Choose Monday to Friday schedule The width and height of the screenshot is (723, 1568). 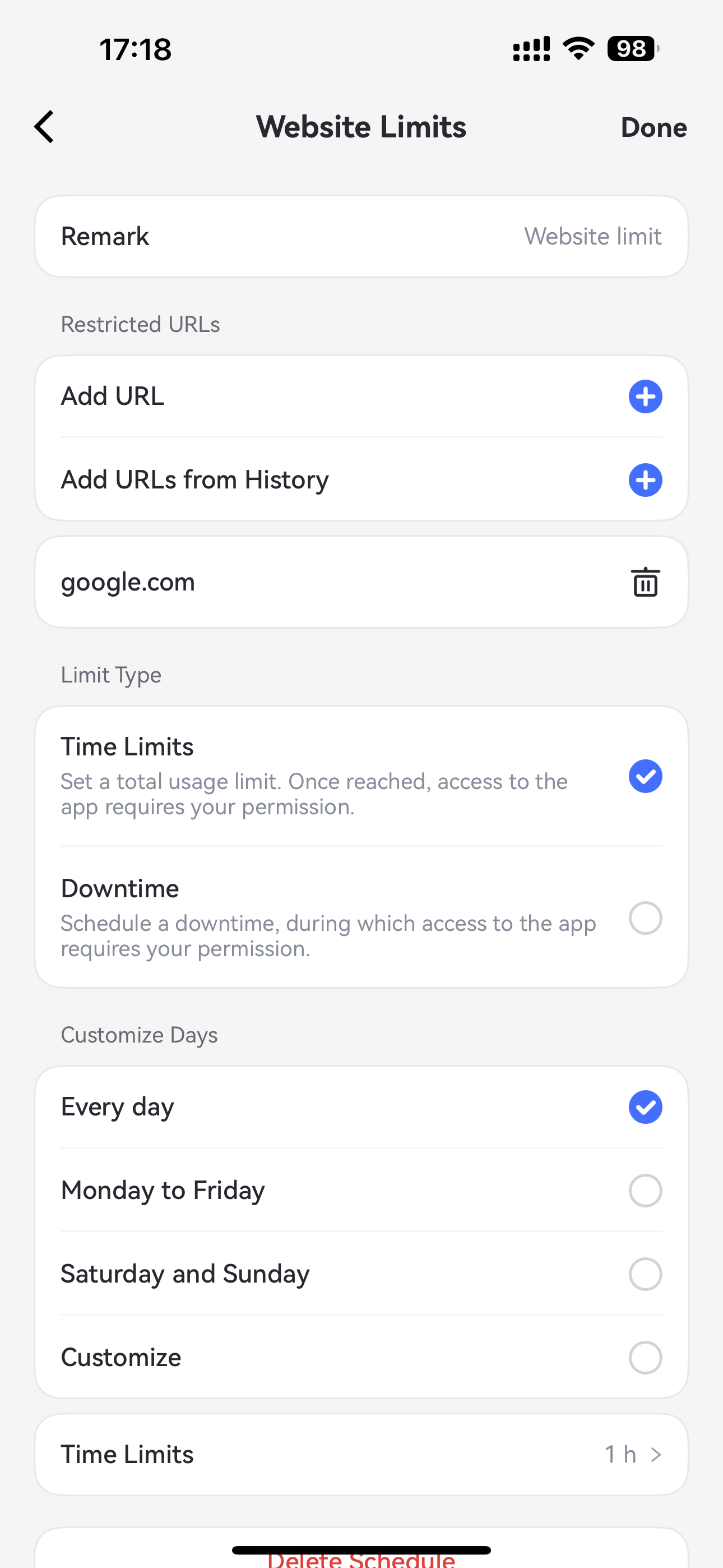[645, 1190]
